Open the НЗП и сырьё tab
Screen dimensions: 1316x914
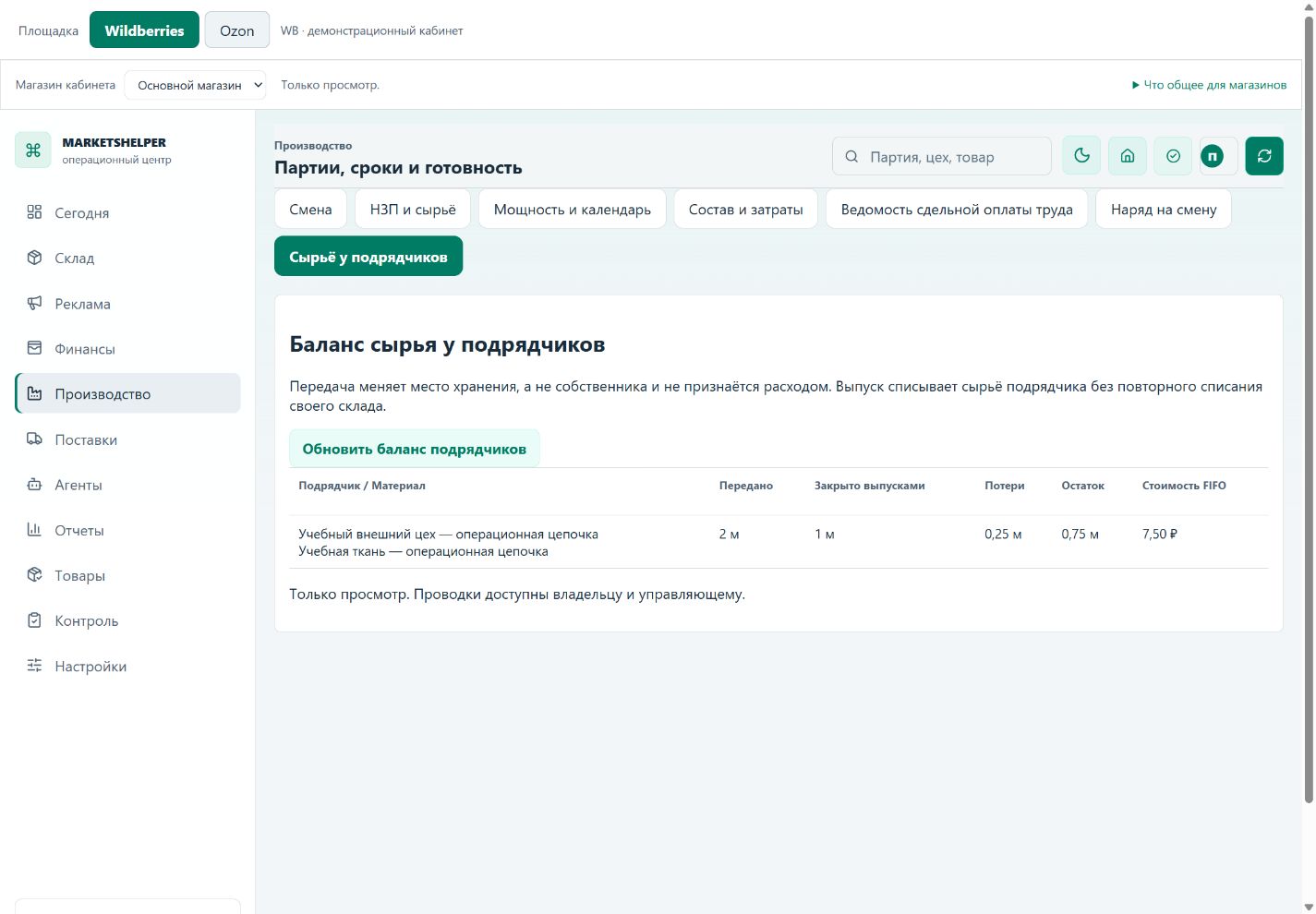(x=413, y=210)
